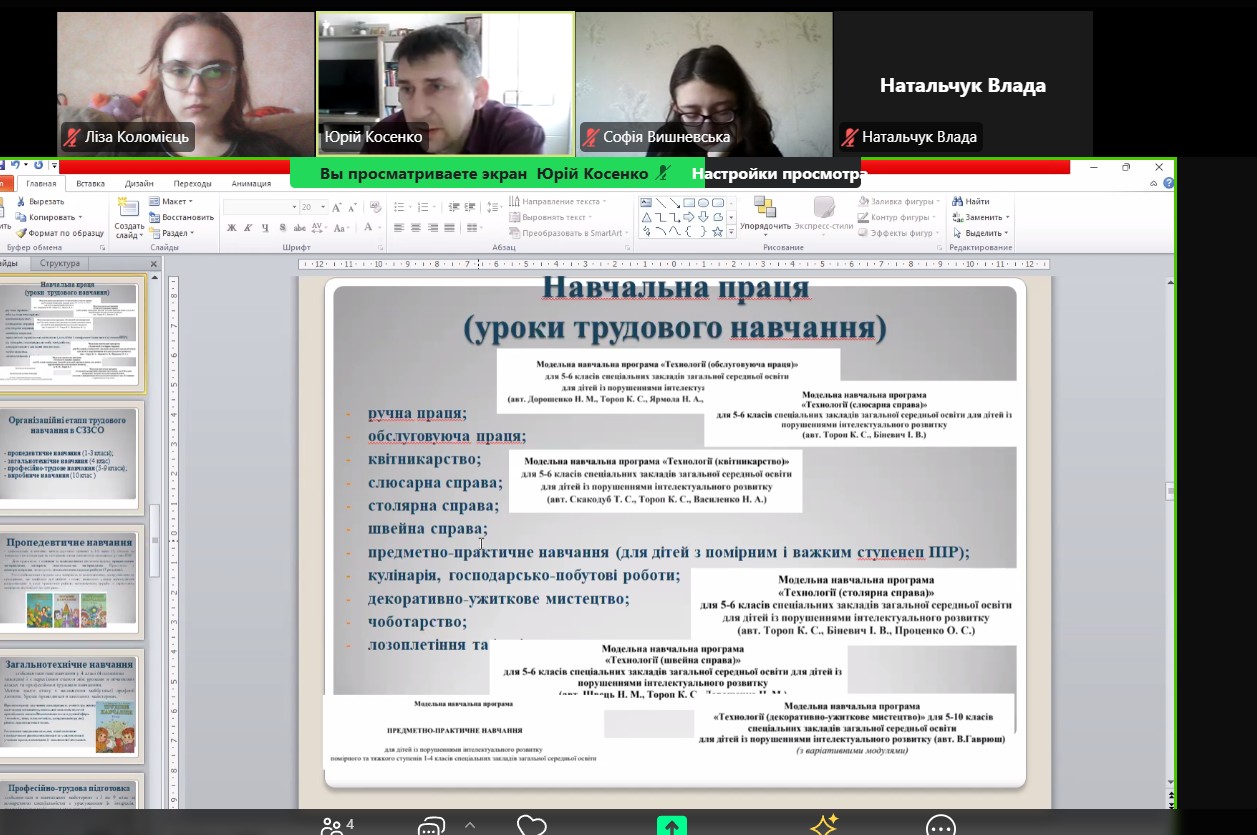Screen dimensions: 1257x835
Task: Open Zoom participants list icon
Action: (331, 826)
